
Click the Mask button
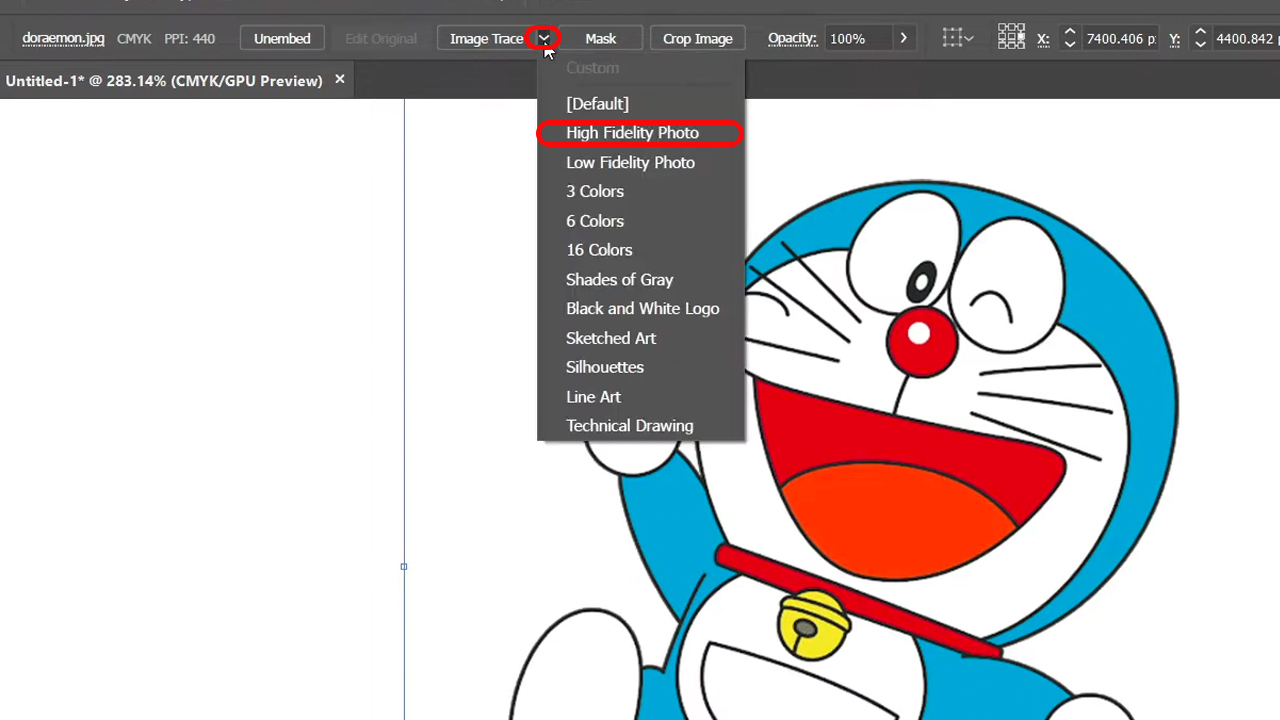click(x=600, y=38)
